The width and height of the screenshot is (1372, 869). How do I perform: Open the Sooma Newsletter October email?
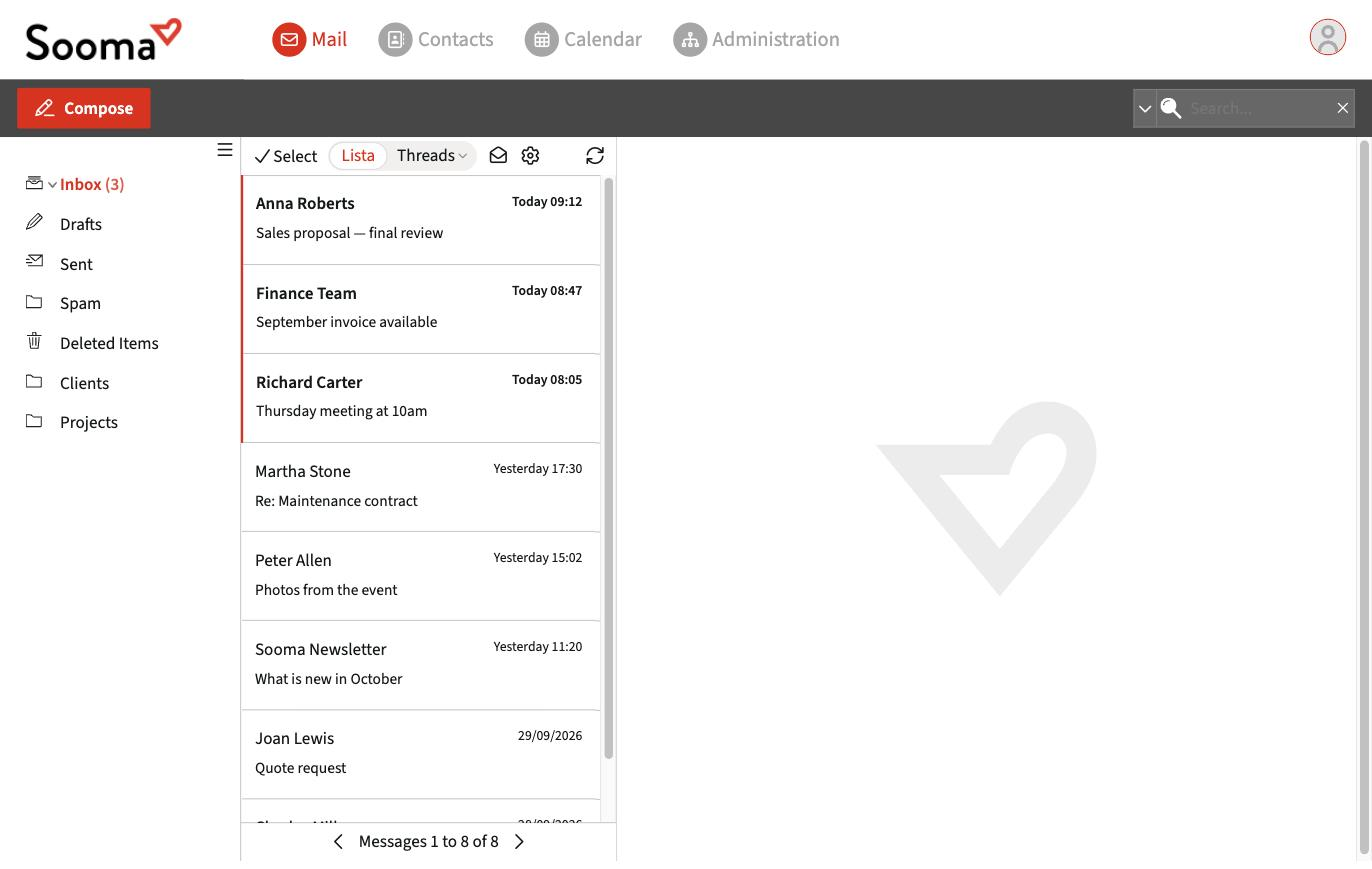421,665
